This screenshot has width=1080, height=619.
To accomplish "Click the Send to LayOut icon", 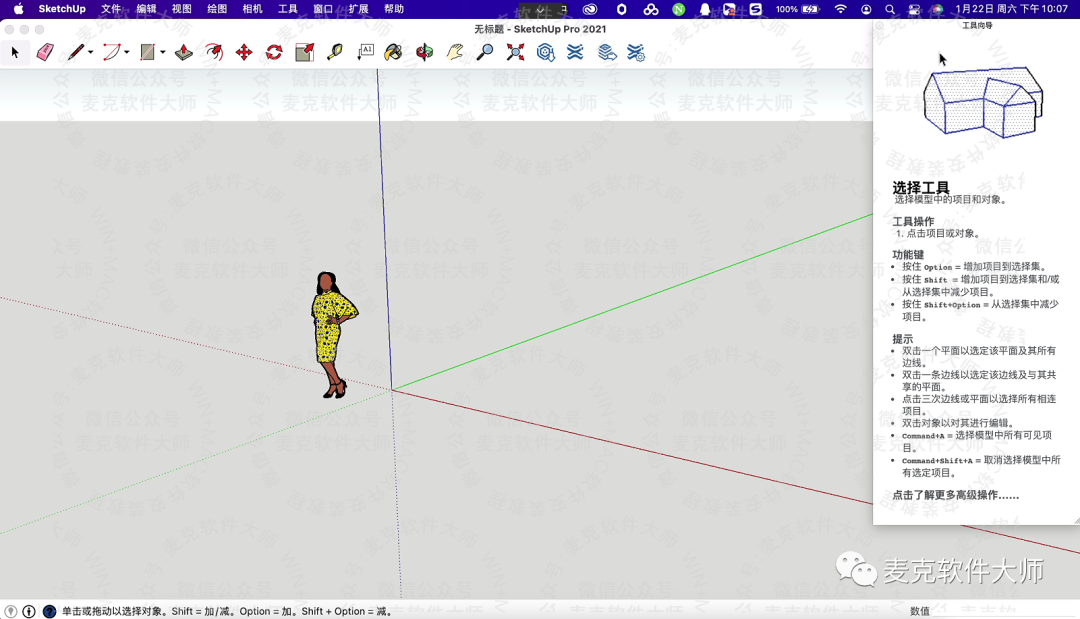I will [607, 52].
